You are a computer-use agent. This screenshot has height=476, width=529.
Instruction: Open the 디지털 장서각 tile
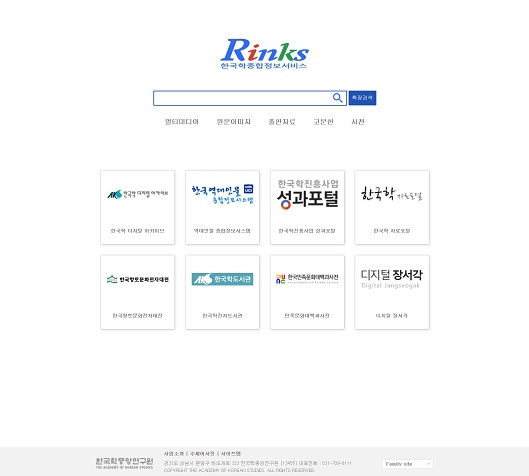[392, 292]
